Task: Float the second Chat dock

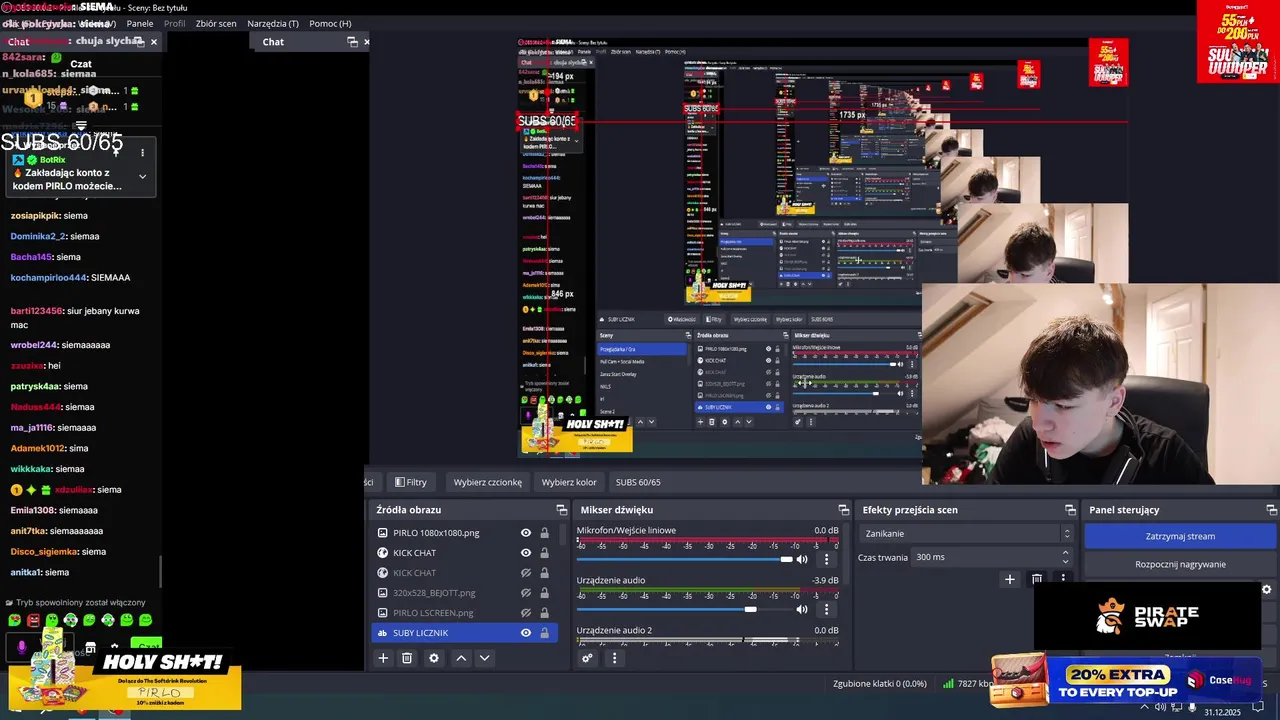Action: click(x=352, y=42)
